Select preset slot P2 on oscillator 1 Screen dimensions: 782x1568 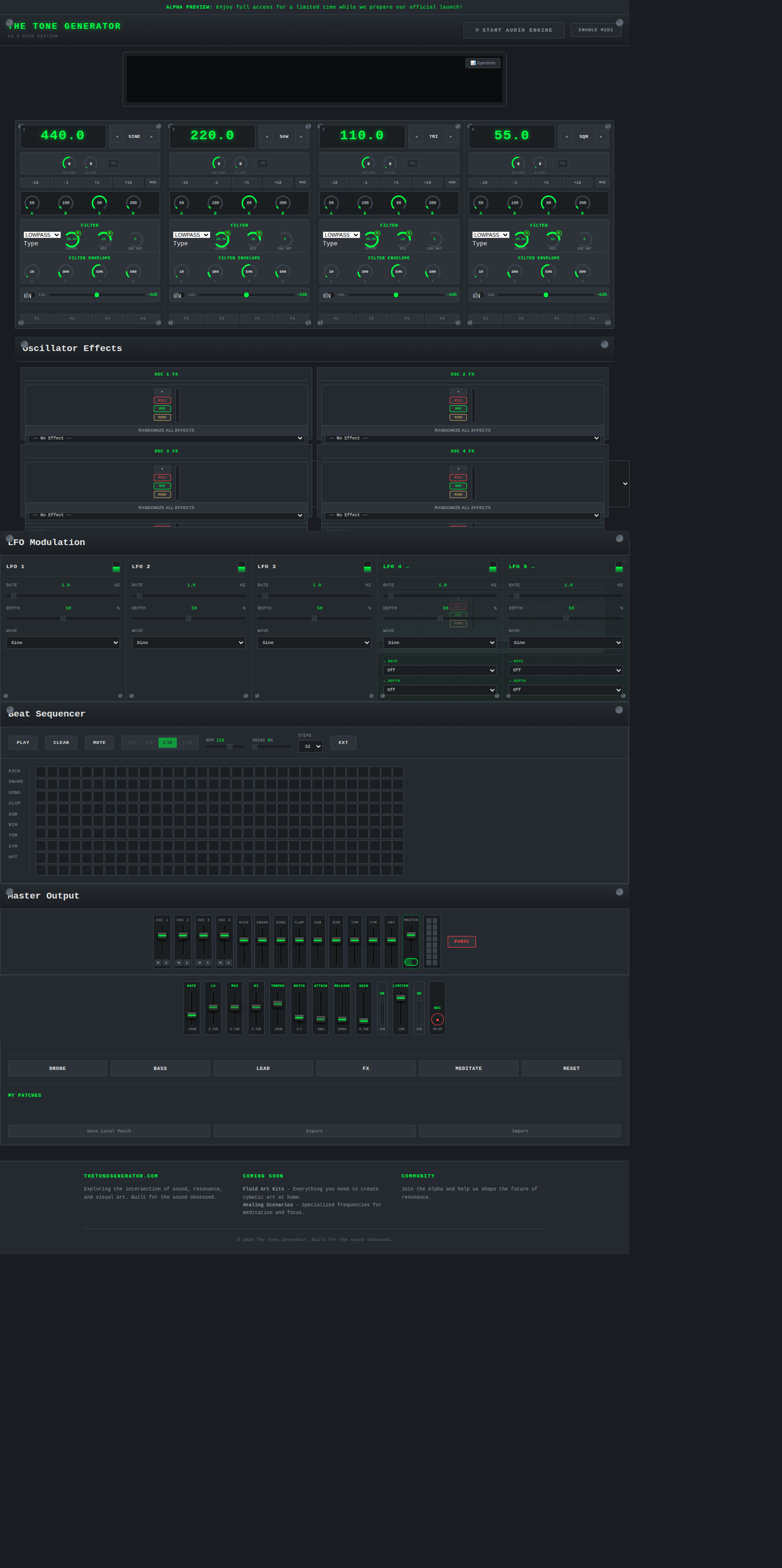(72, 318)
